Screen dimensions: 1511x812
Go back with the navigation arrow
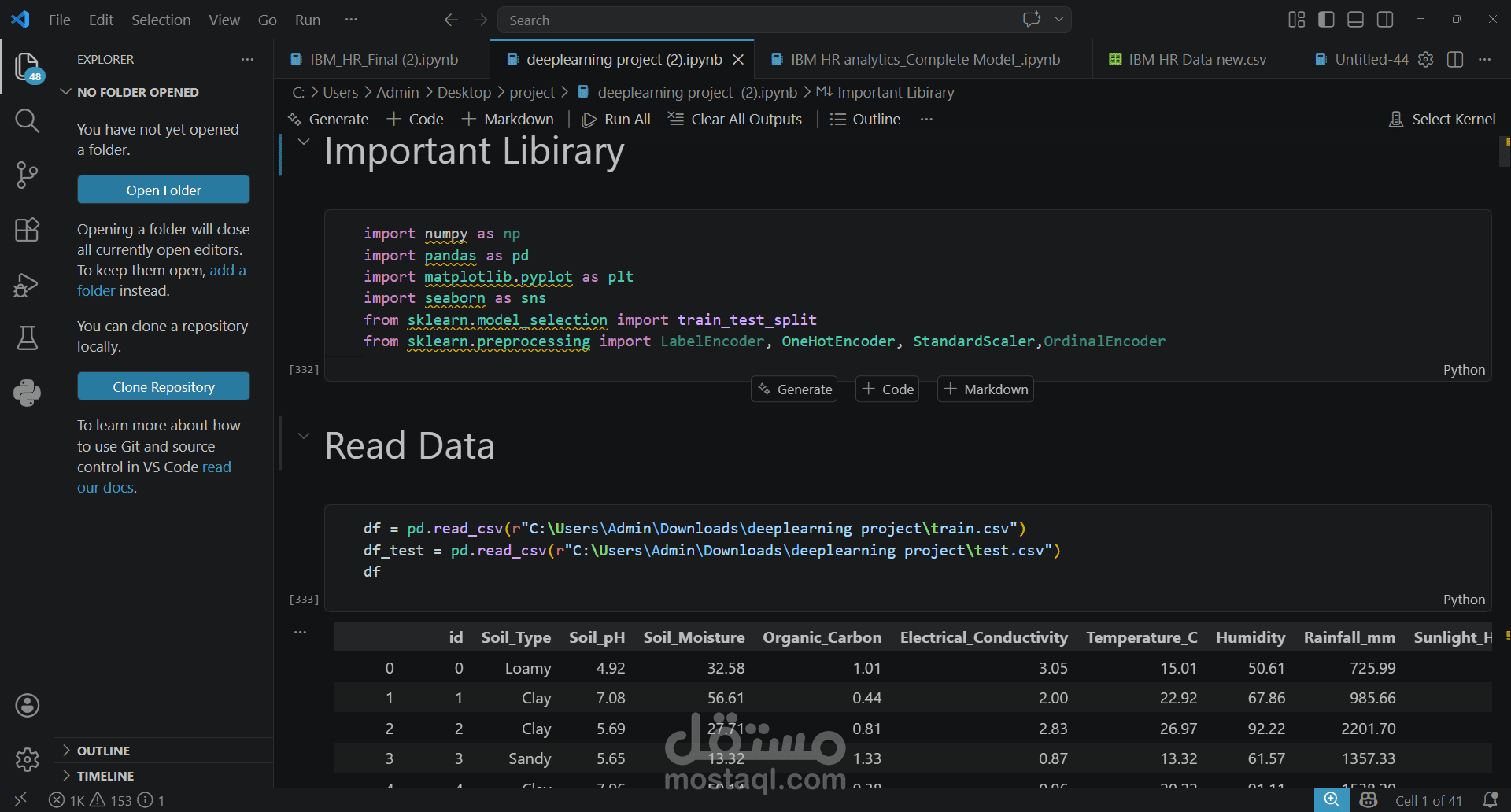coord(451,20)
